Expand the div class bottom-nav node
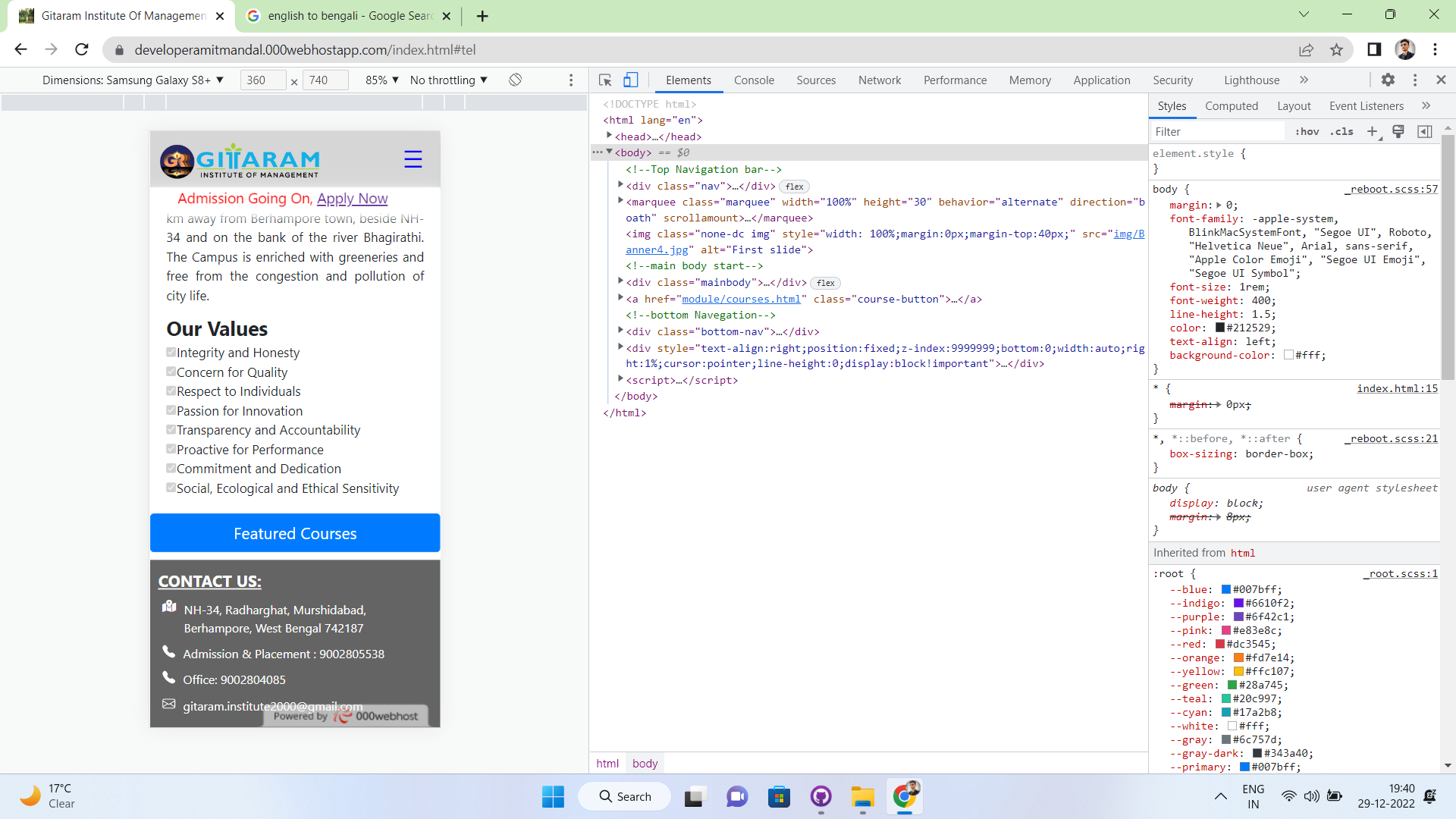The image size is (1456, 819). pyautogui.click(x=620, y=331)
